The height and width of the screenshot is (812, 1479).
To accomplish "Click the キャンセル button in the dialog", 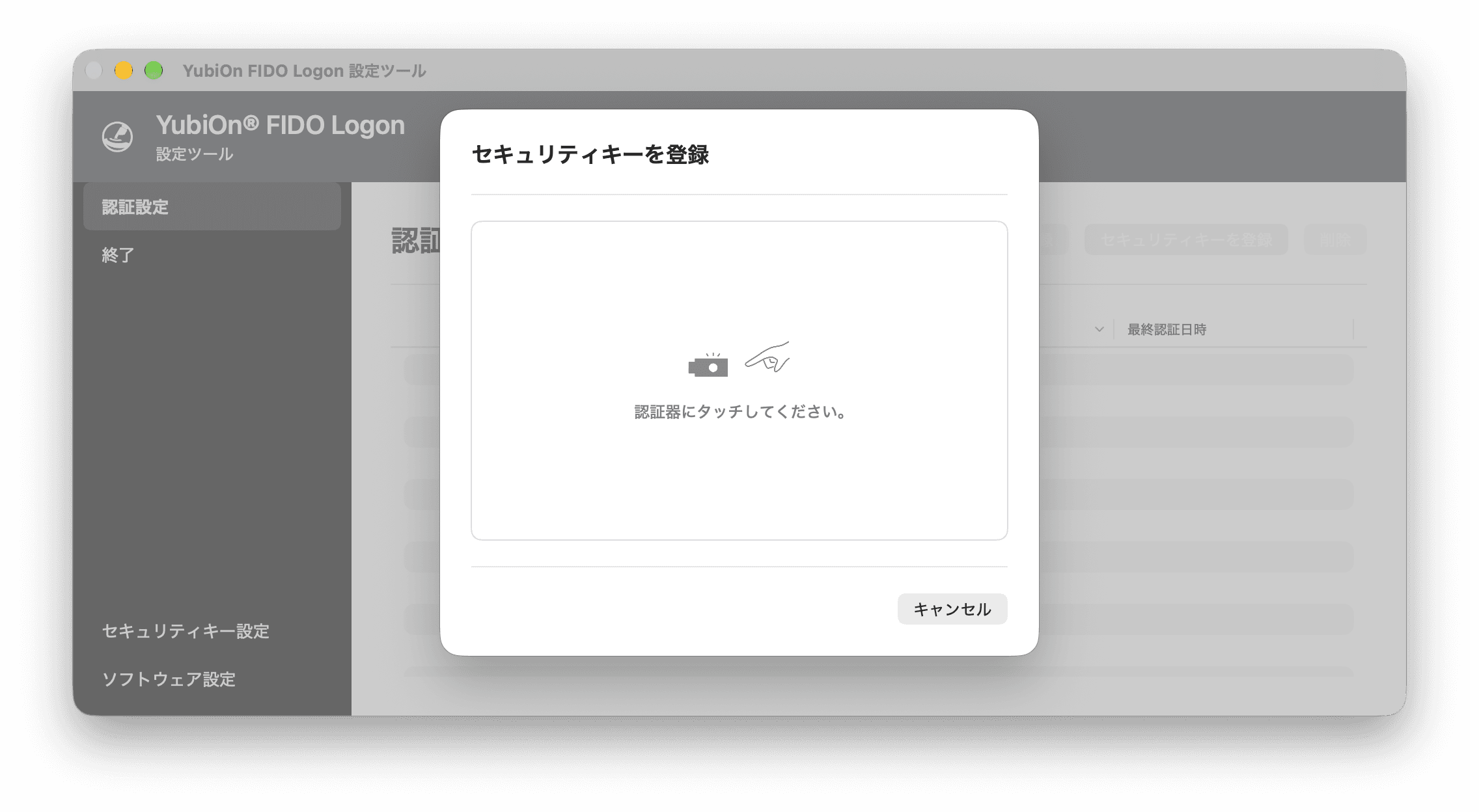I will point(952,609).
